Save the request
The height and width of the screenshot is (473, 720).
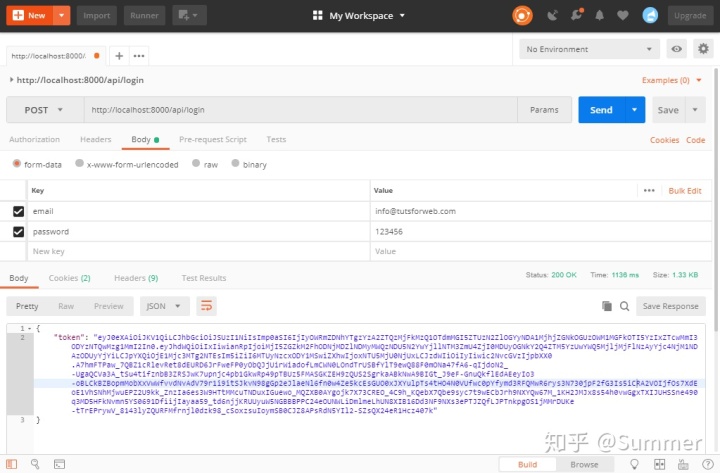(668, 110)
